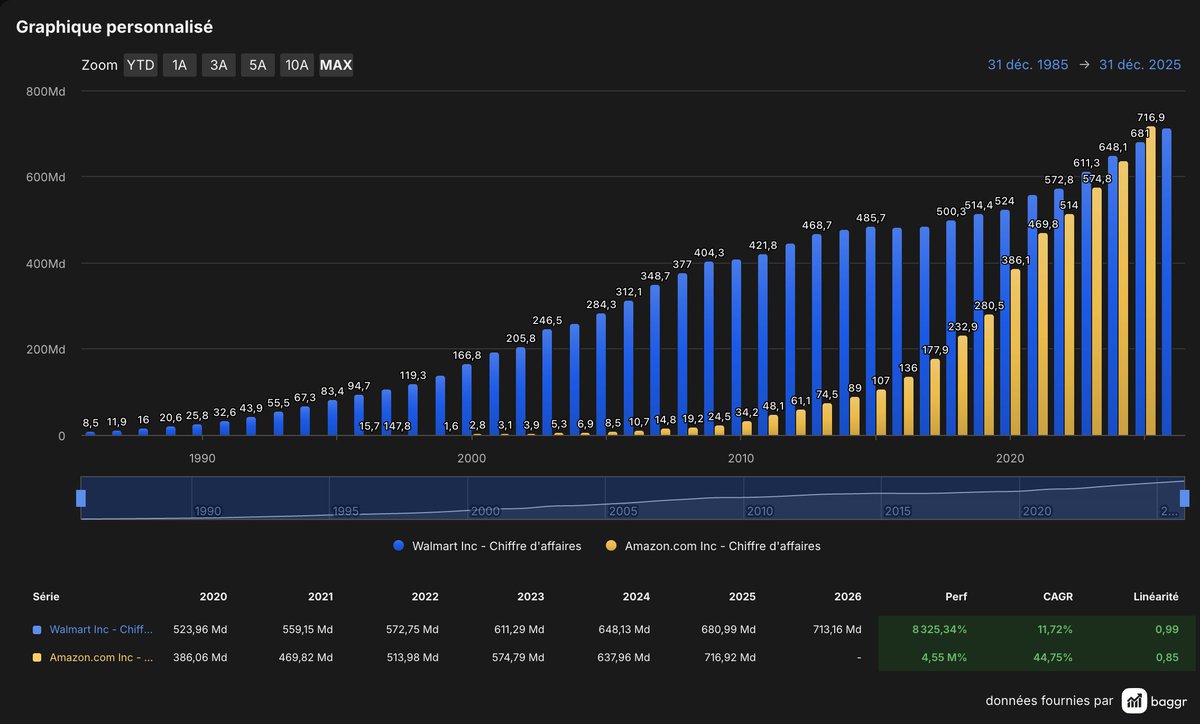Select the 10A zoom option
The image size is (1200, 724).
pyautogui.click(x=296, y=65)
